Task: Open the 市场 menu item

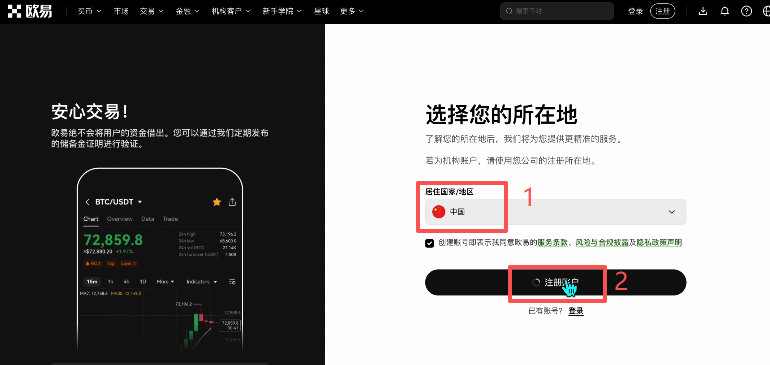Action: click(121, 11)
